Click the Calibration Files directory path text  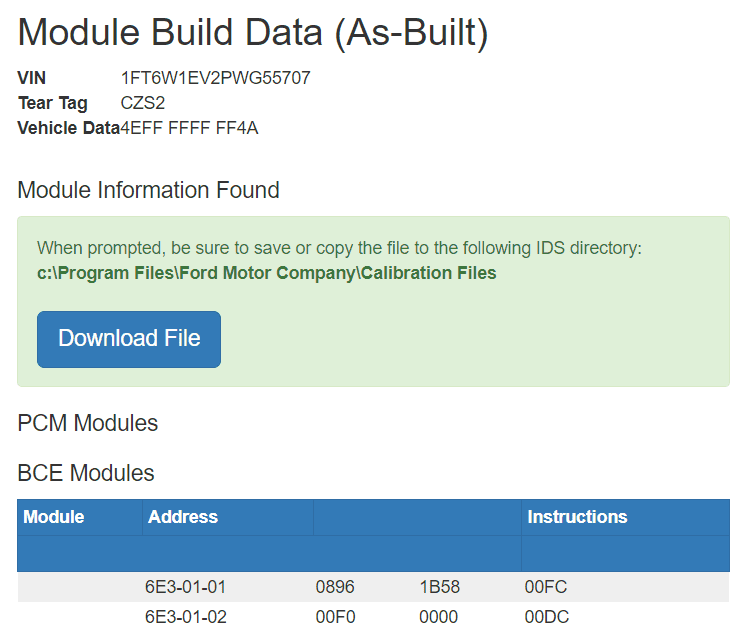267,273
